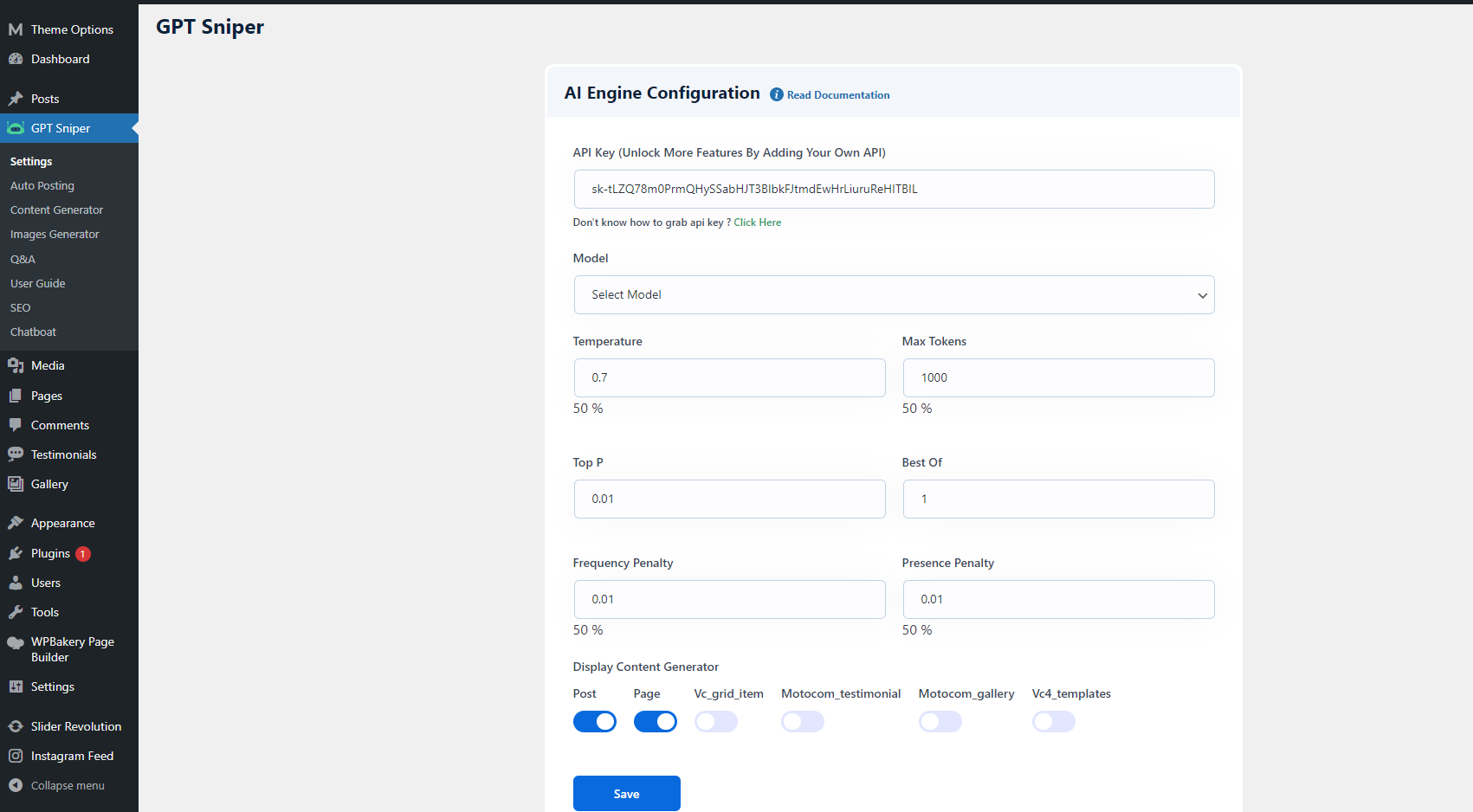
Task: Enable the Motocom_testimonial toggle
Action: 803,722
